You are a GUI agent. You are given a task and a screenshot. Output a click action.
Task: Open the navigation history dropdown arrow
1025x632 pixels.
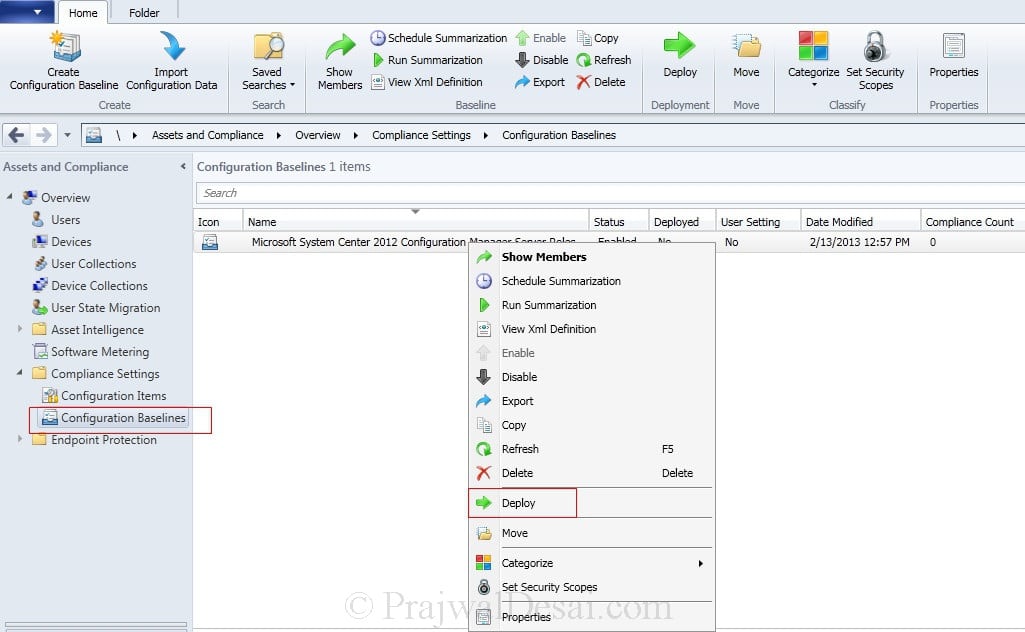coord(67,135)
